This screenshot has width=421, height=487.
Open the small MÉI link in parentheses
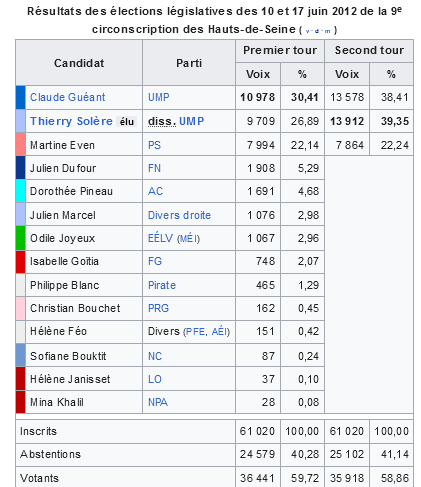(188, 239)
